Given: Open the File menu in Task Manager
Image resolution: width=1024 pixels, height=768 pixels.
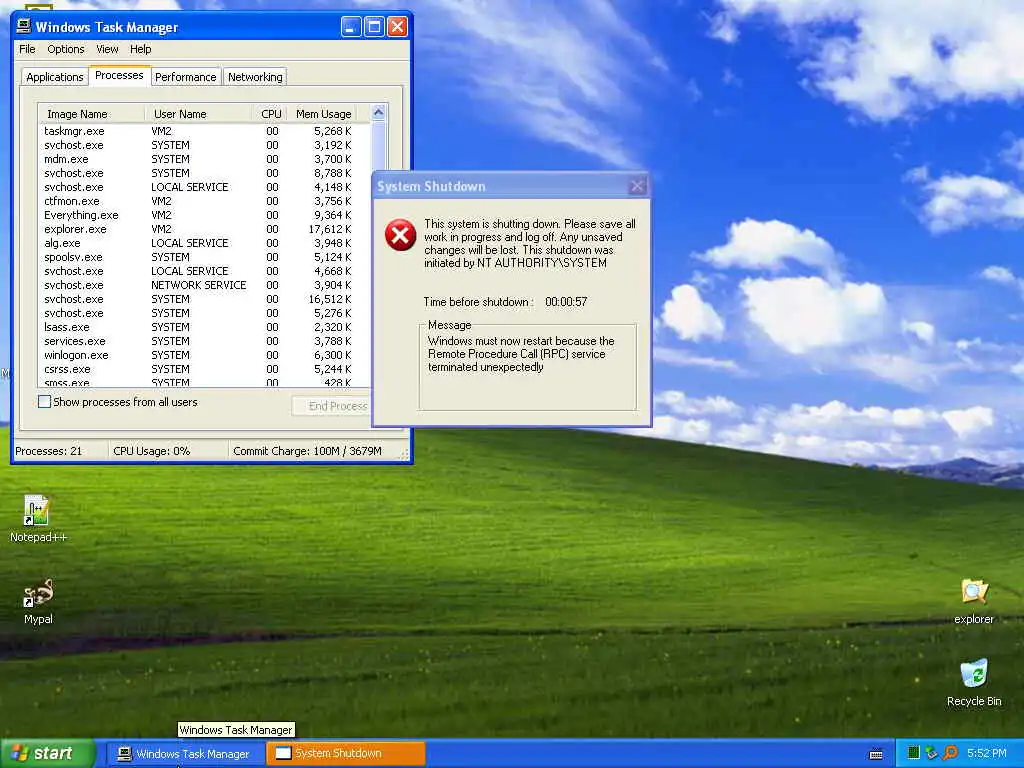Looking at the screenshot, I should pos(27,49).
